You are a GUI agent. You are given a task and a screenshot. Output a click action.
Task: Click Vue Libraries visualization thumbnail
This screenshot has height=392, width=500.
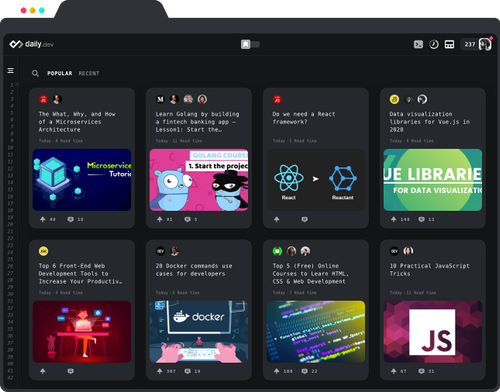[x=433, y=180]
